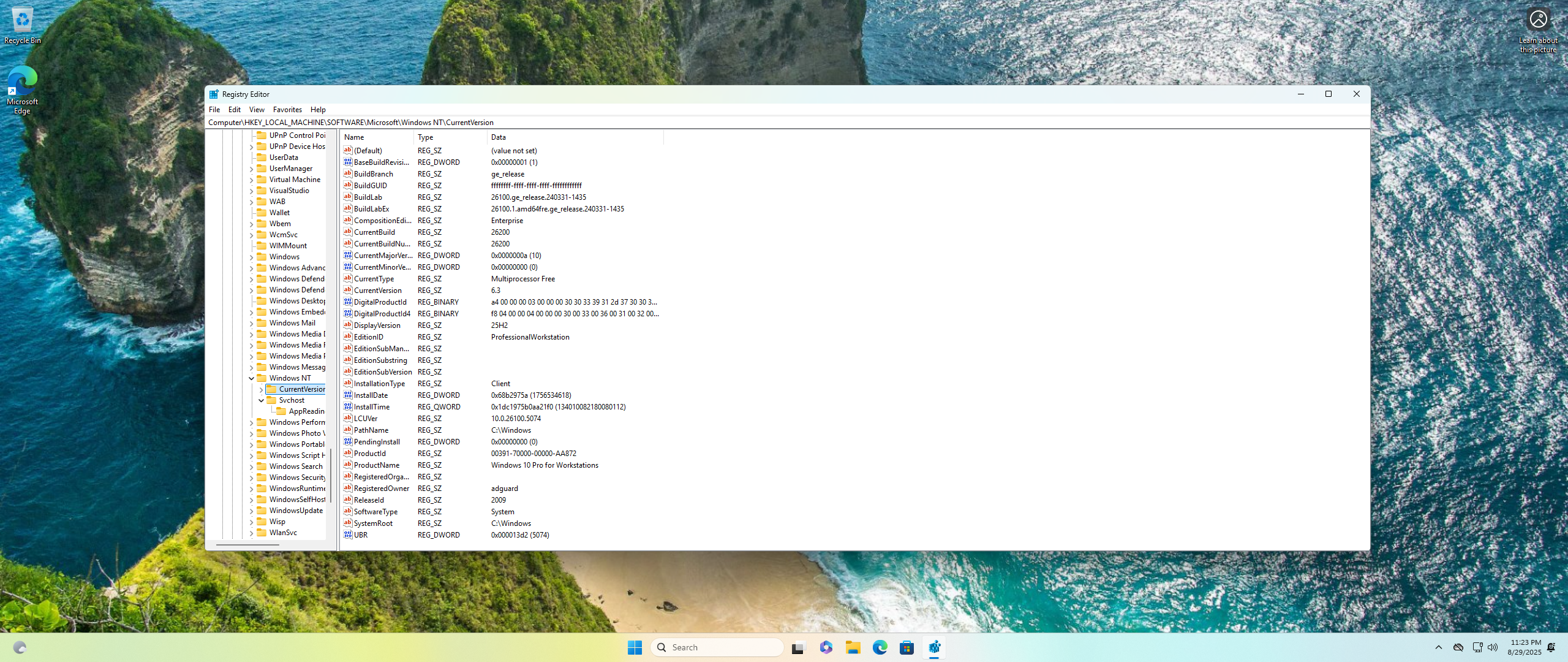Select the ProductId value row
The image size is (1568, 662).
(x=502, y=454)
